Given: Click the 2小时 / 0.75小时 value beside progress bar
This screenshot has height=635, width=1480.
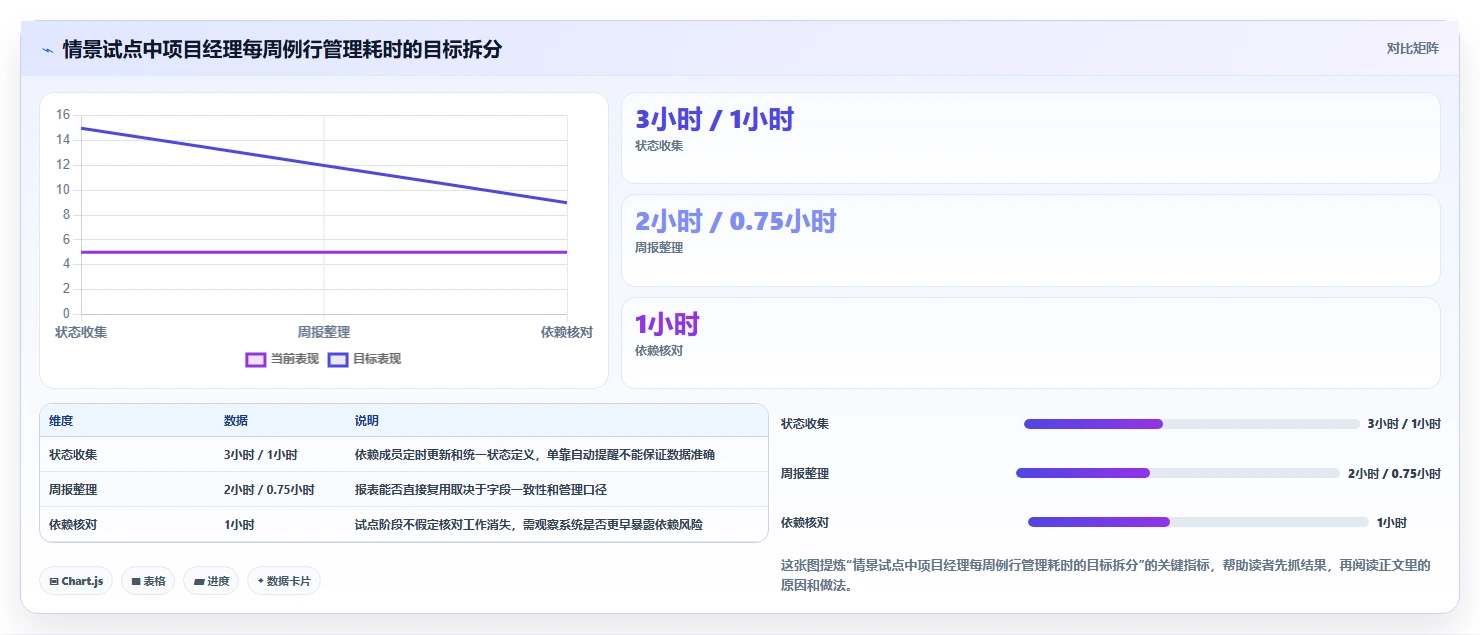Looking at the screenshot, I should pos(1394,473).
